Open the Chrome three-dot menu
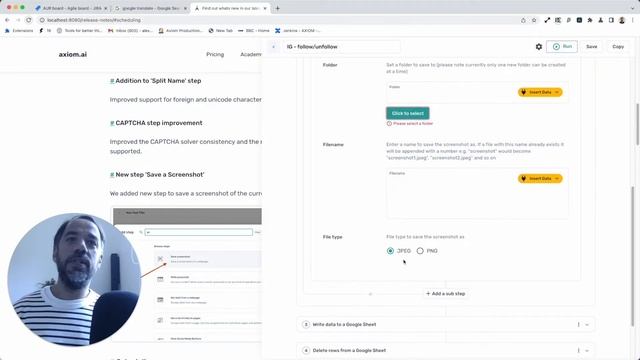Screen dimensions: 640x360 tap(633, 20)
